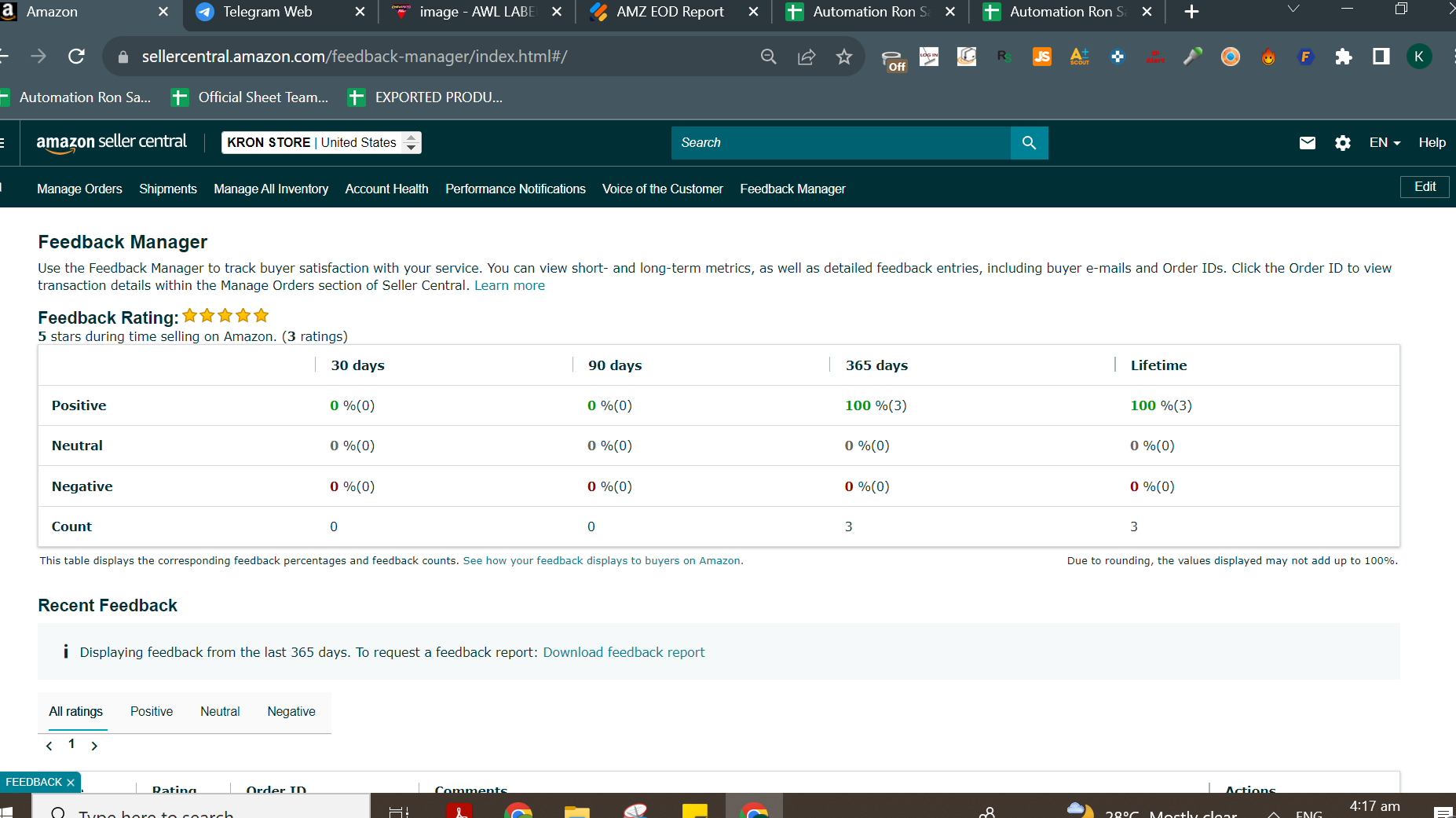Open the K profile avatar menu
Screen dimensions: 1456x818
[1419, 57]
